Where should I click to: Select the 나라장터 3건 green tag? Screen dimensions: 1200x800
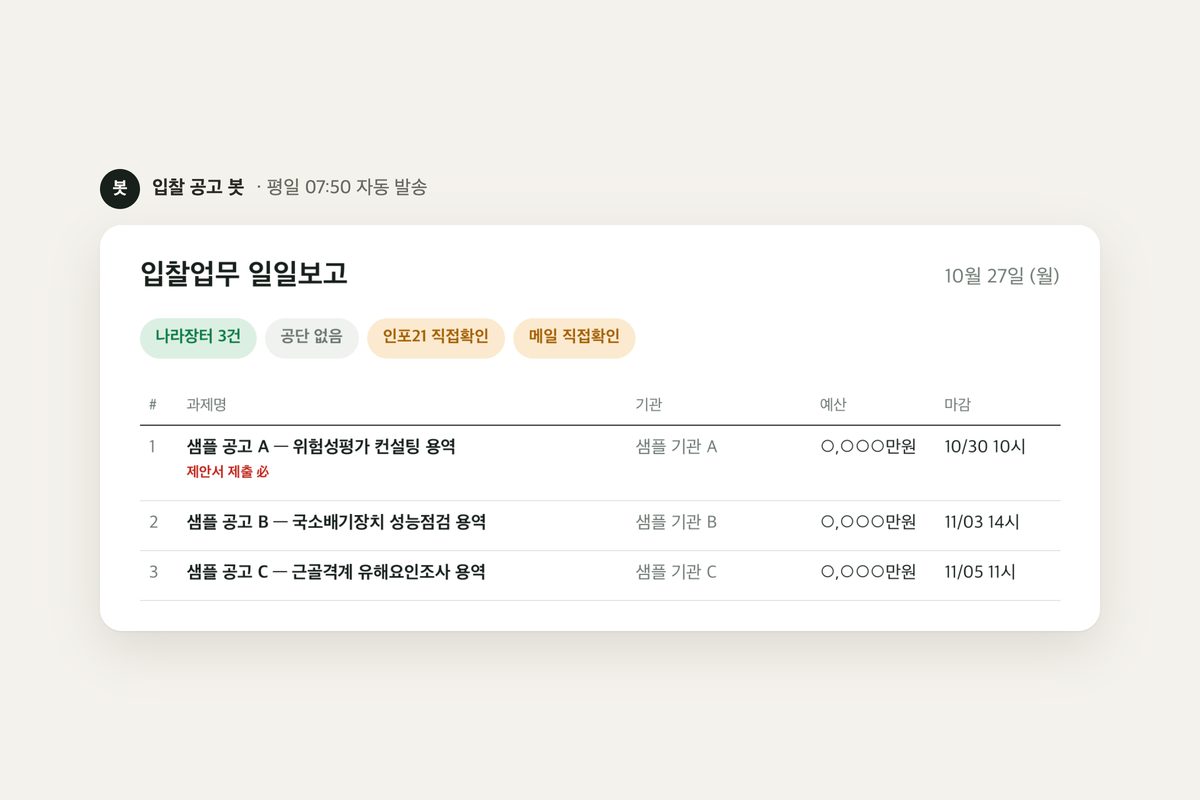tap(198, 337)
